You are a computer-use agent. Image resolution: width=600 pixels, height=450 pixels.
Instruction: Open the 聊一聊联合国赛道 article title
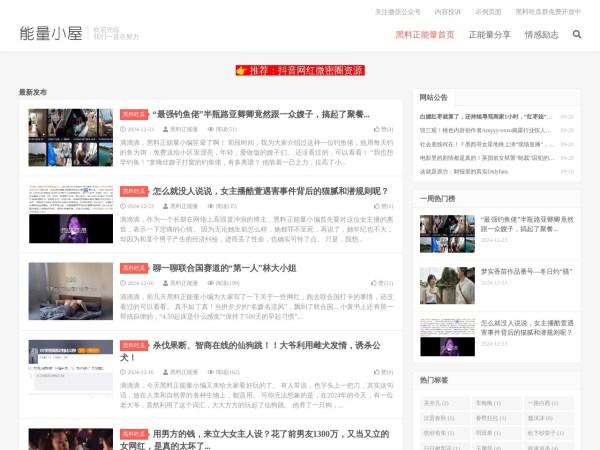pyautogui.click(x=225, y=268)
